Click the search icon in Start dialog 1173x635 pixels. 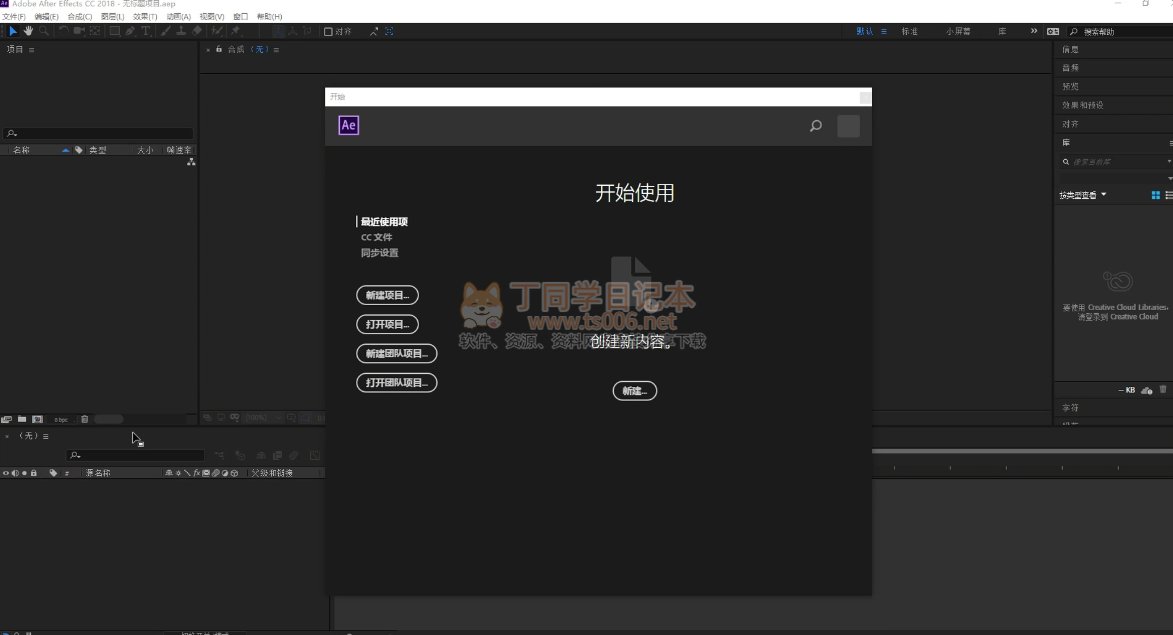(x=816, y=126)
